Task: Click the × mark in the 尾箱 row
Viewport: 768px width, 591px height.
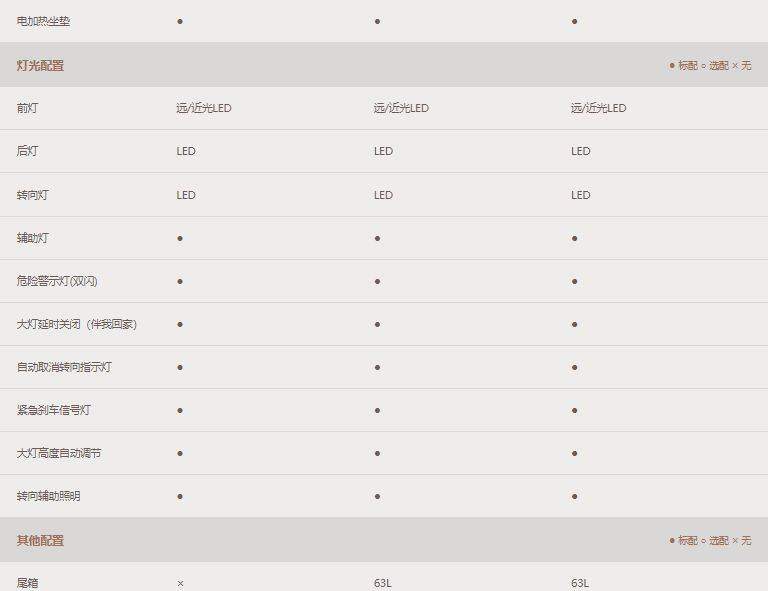Action: point(180,583)
